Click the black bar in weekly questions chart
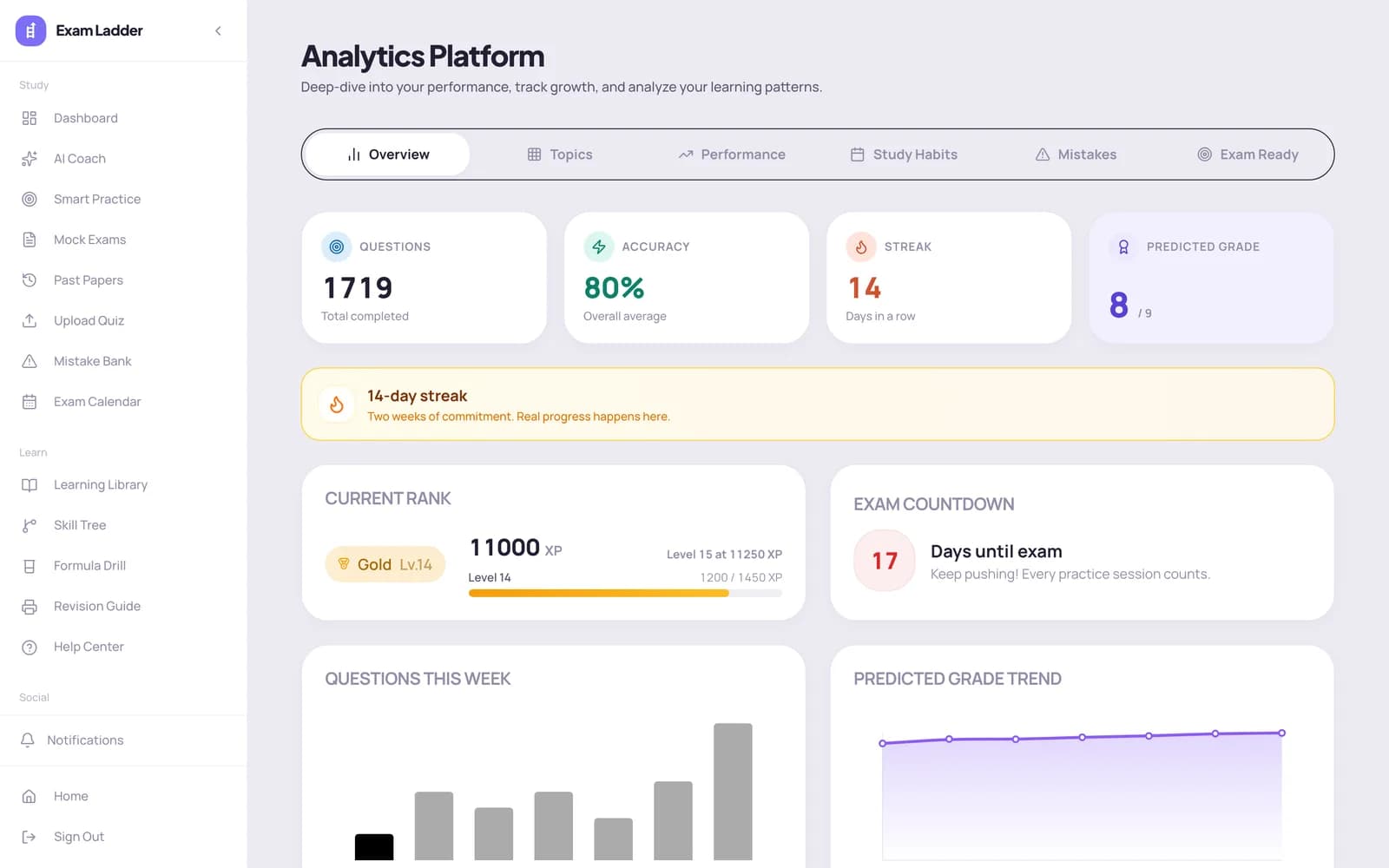This screenshot has width=1389, height=868. pos(374,847)
